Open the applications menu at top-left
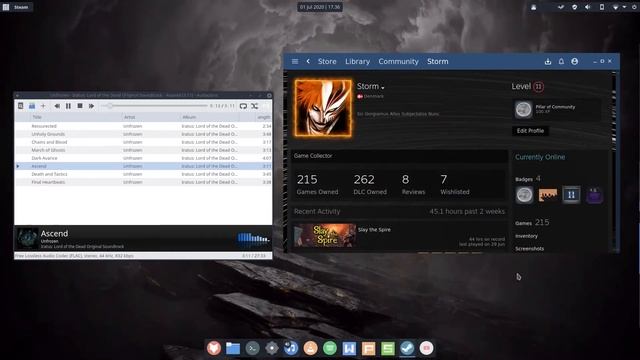Screen dimensions: 640x360 tap(6, 7)
